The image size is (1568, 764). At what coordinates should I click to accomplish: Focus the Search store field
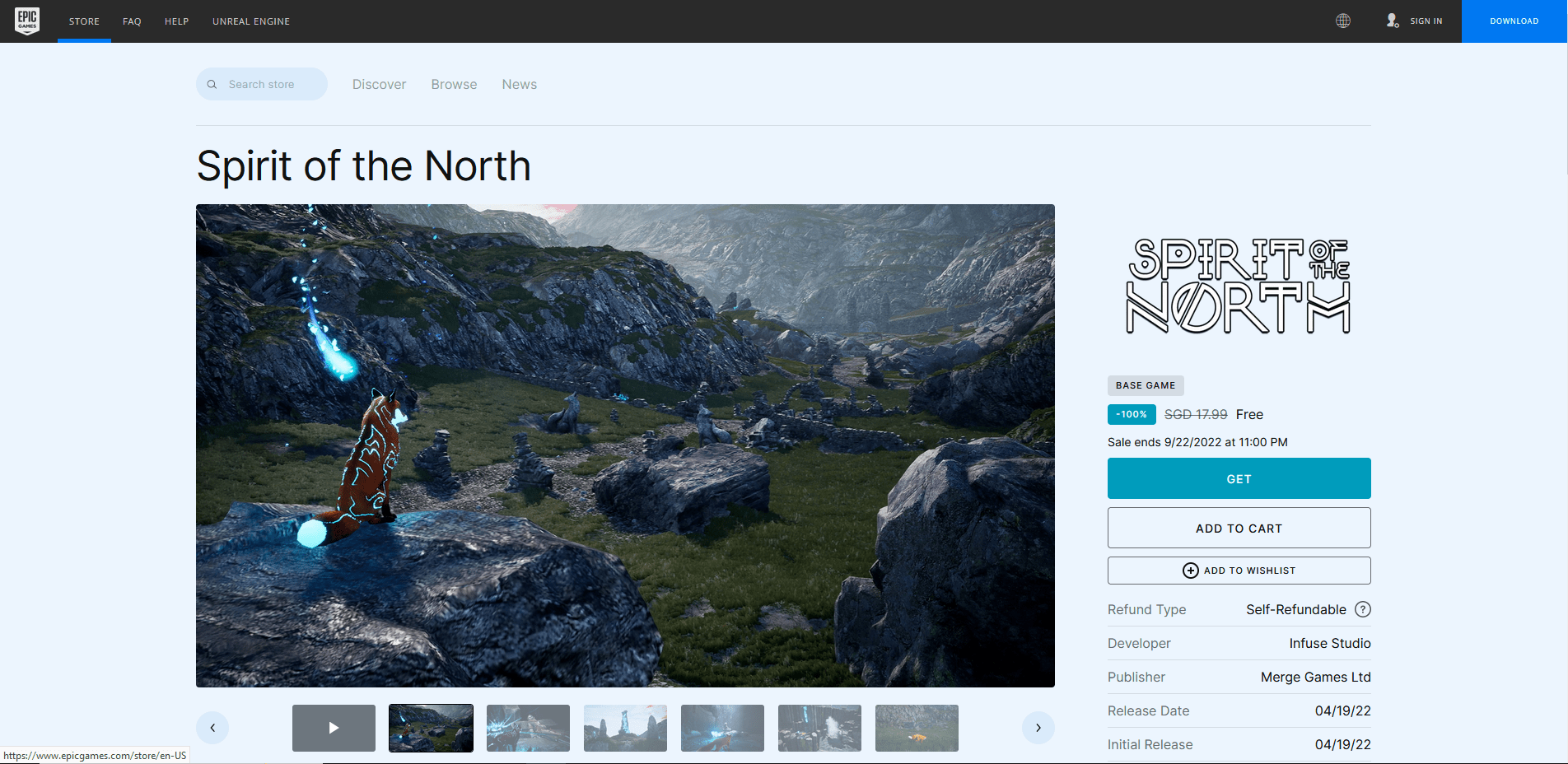[262, 84]
